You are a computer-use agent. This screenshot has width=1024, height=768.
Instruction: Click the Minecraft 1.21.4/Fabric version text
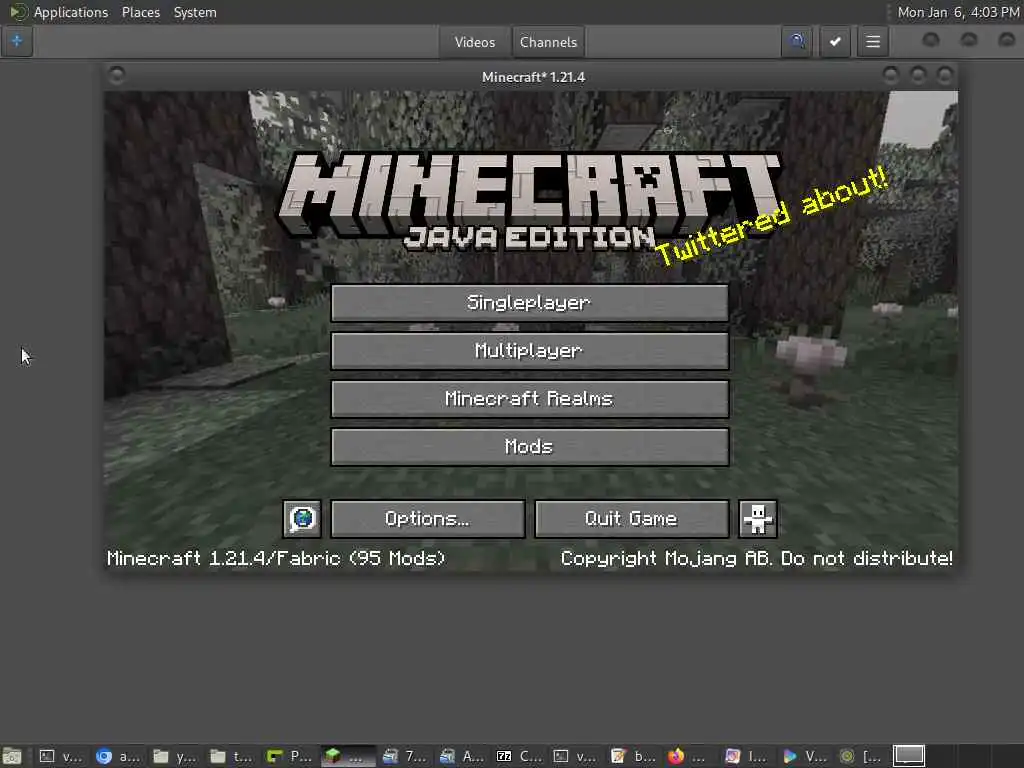click(x=276, y=558)
